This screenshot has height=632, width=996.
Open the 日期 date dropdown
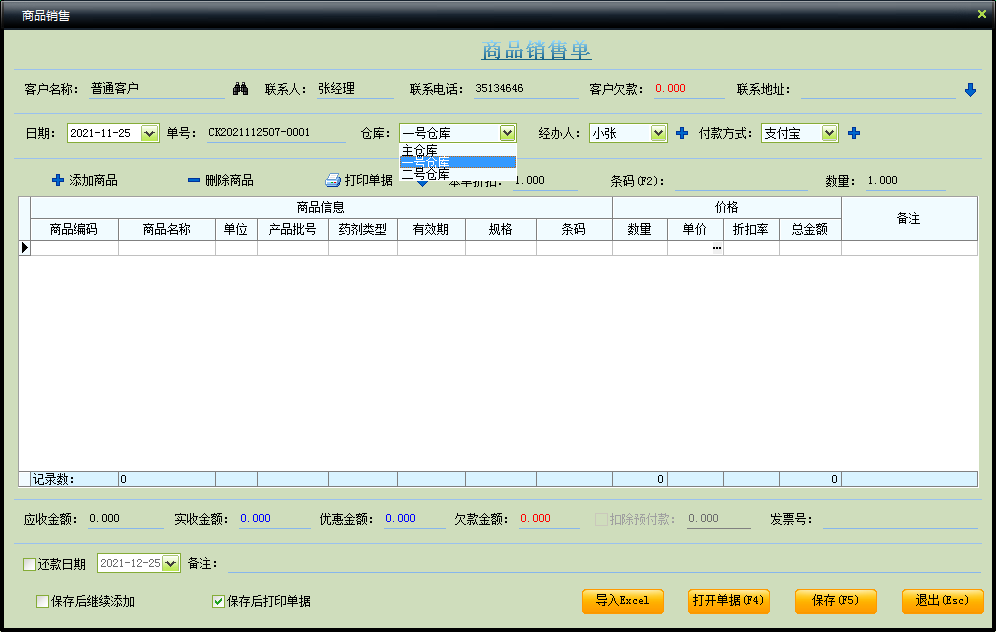pos(149,133)
